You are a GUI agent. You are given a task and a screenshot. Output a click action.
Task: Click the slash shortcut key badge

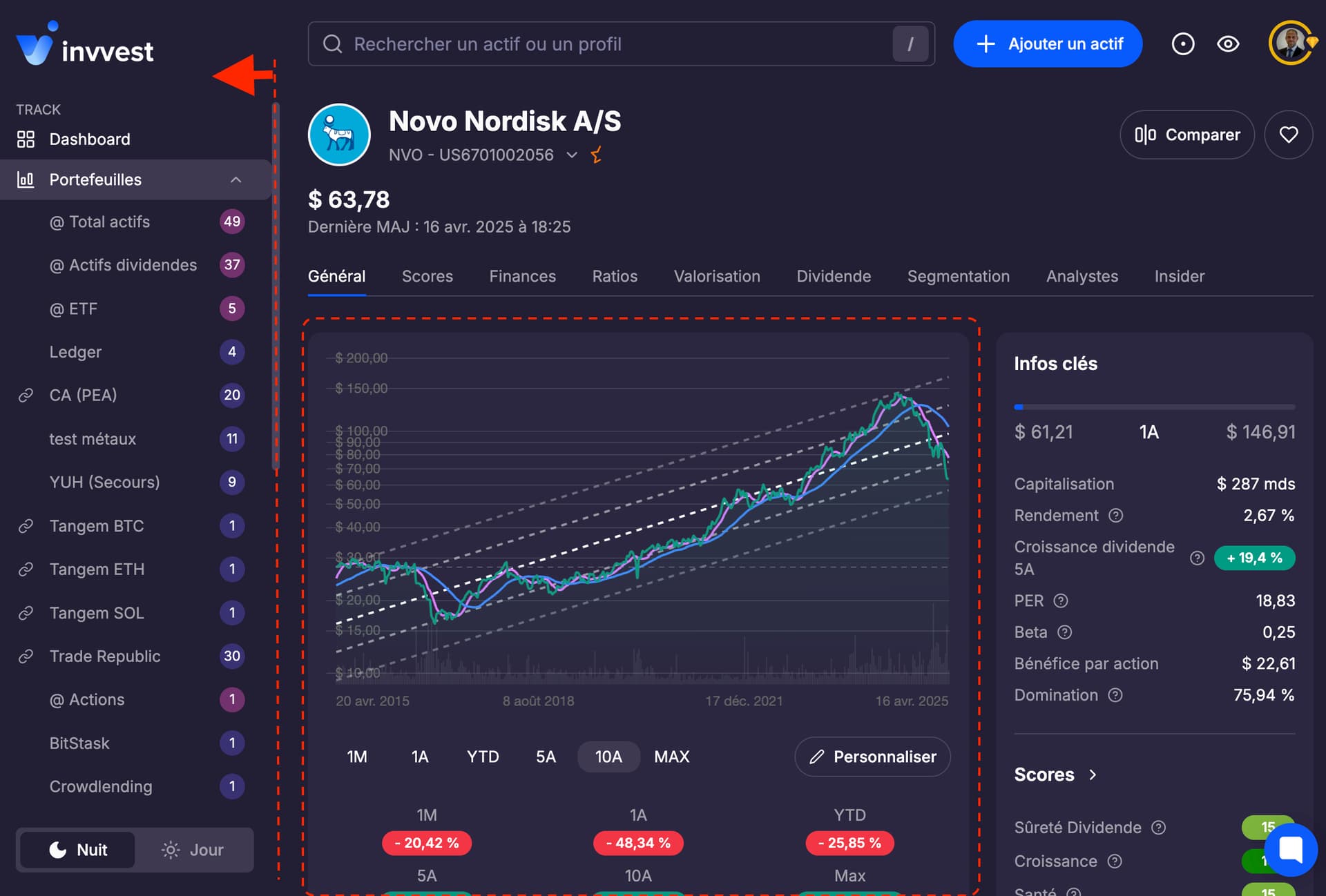pyautogui.click(x=910, y=44)
